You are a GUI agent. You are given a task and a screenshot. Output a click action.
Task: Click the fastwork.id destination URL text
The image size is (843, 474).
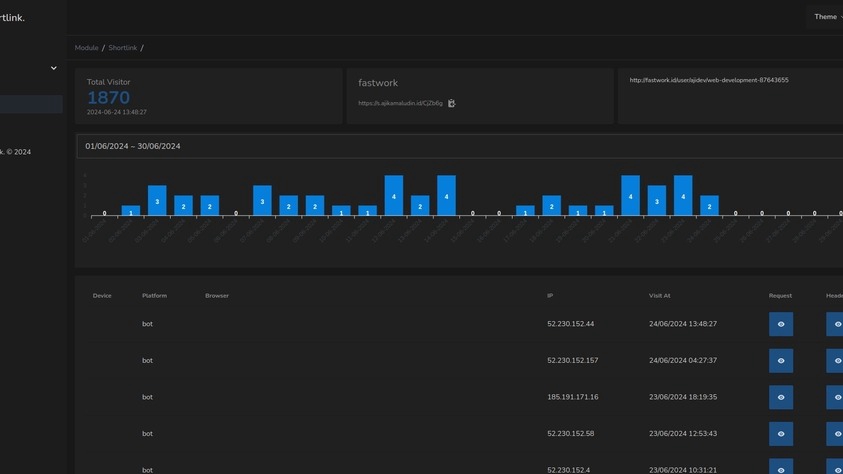[x=709, y=80]
